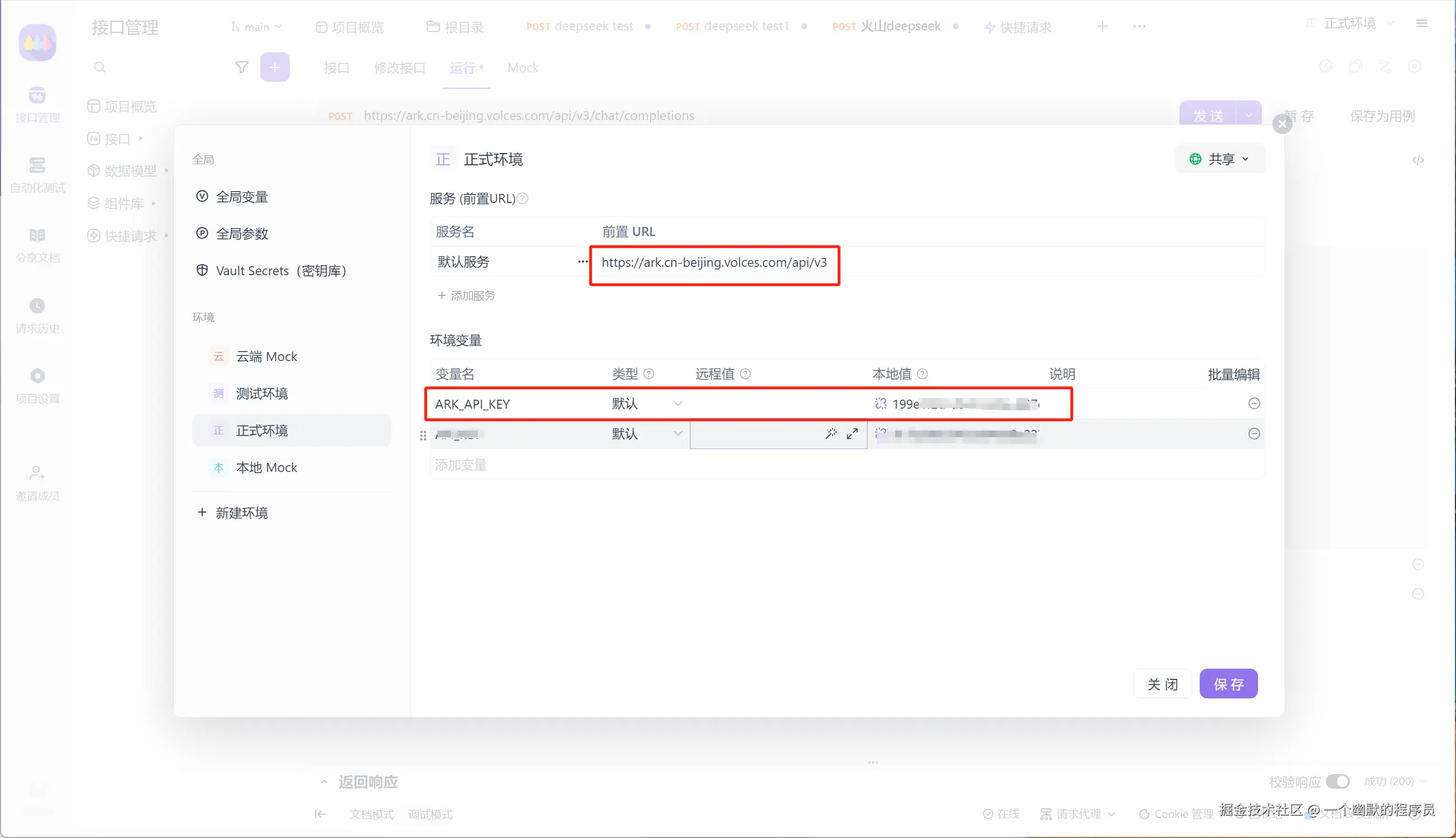Open type dropdown for ARK_API_KEY row
This screenshot has width=1456, height=838.
coord(646,404)
